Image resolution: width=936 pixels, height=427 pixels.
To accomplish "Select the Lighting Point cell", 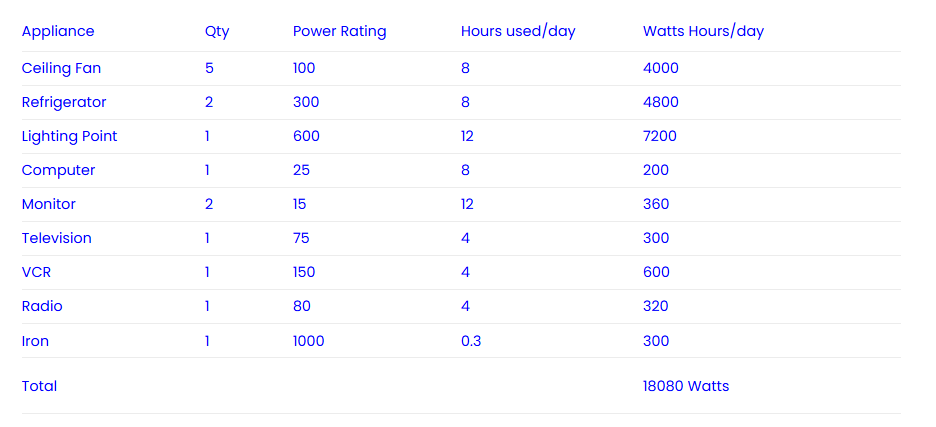I will tap(69, 136).
